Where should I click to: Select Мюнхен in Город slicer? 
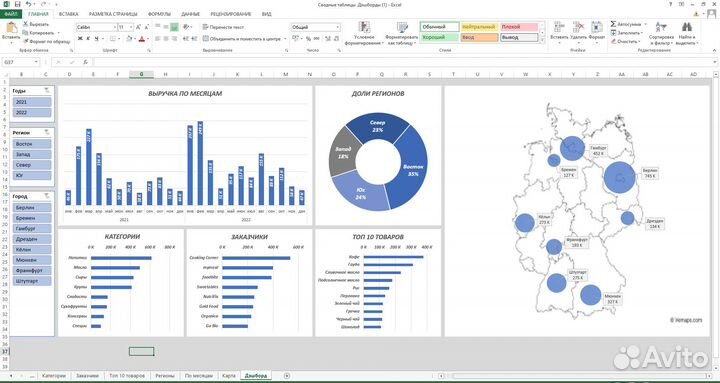coord(32,260)
